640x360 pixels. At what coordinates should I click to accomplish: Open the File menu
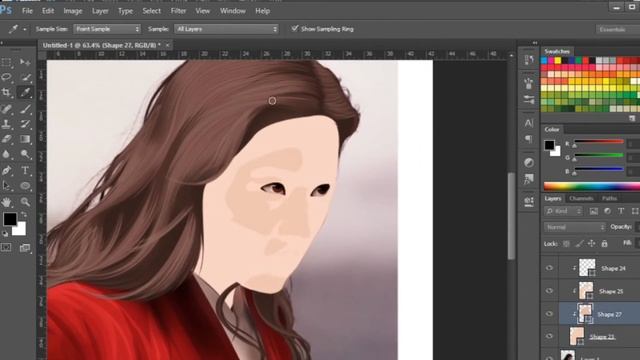[27, 11]
